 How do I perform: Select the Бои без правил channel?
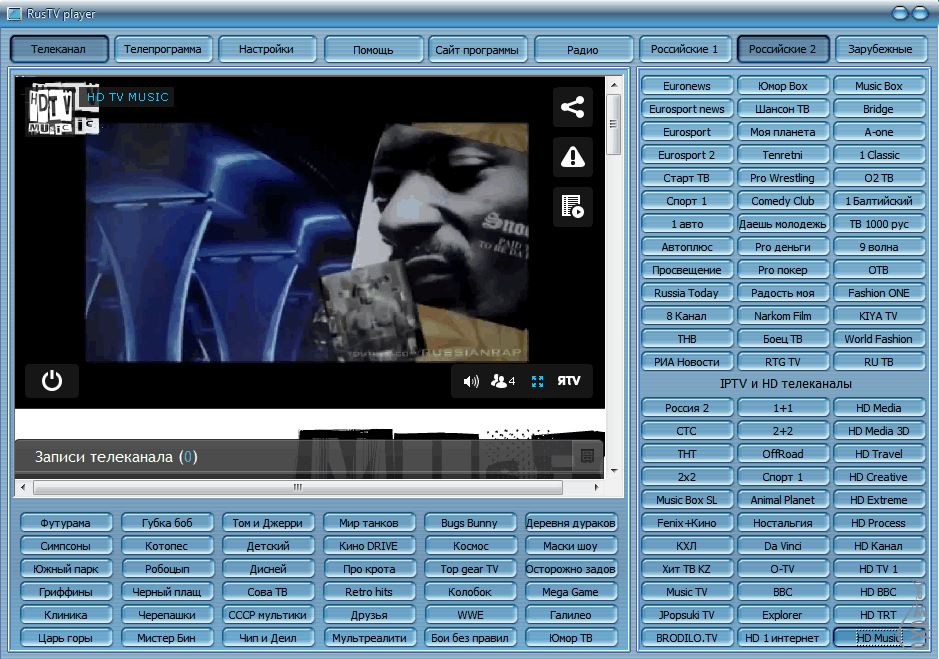470,638
